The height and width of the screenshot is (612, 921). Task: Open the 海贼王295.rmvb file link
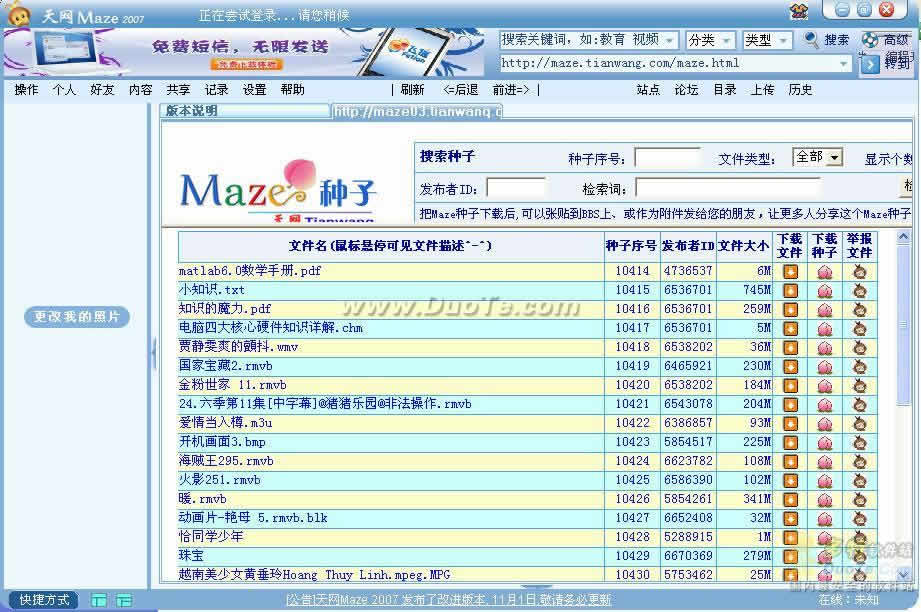pos(226,461)
